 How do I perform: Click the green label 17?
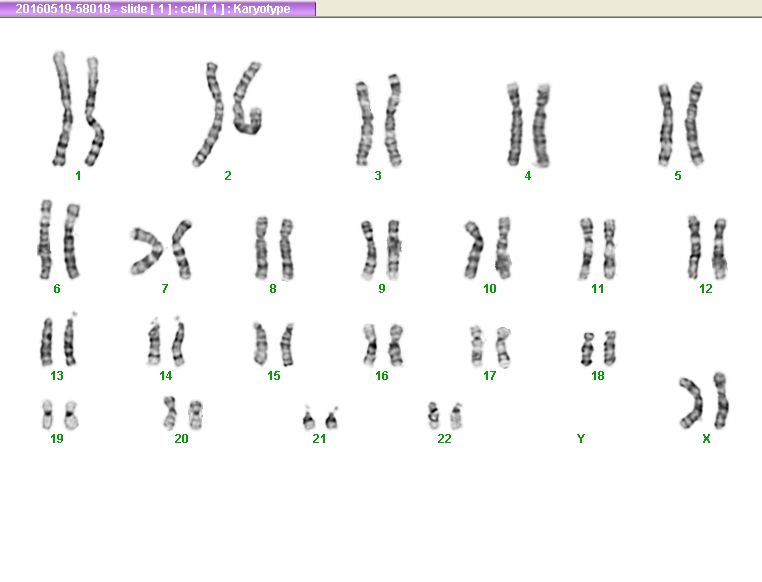pyautogui.click(x=490, y=376)
